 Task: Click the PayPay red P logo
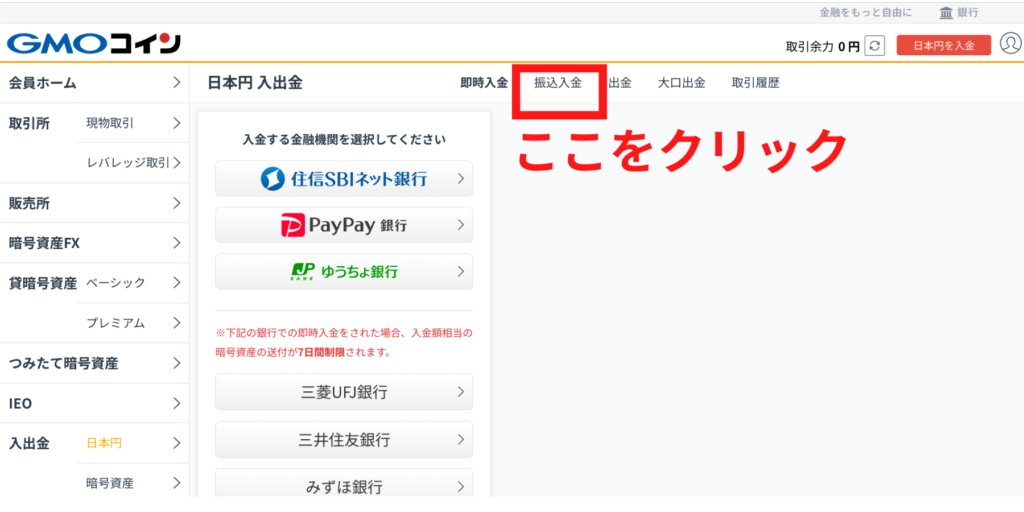click(293, 225)
